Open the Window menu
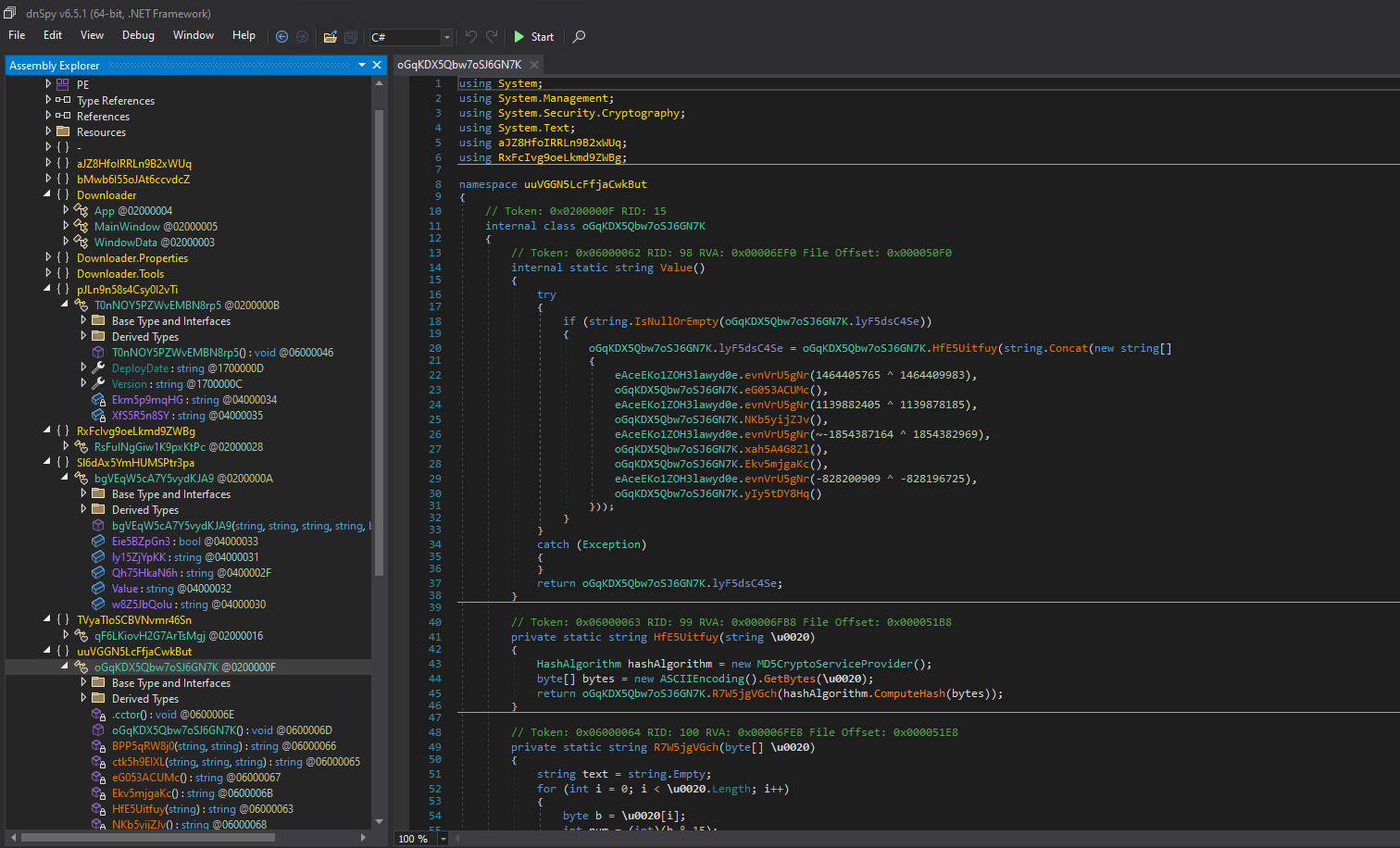This screenshot has width=1400, height=848. (x=194, y=35)
